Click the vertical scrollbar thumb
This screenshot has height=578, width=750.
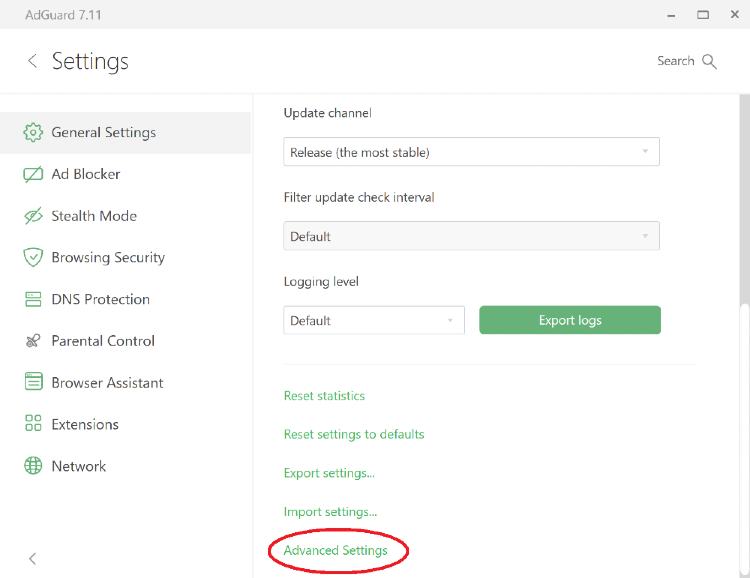tap(744, 438)
